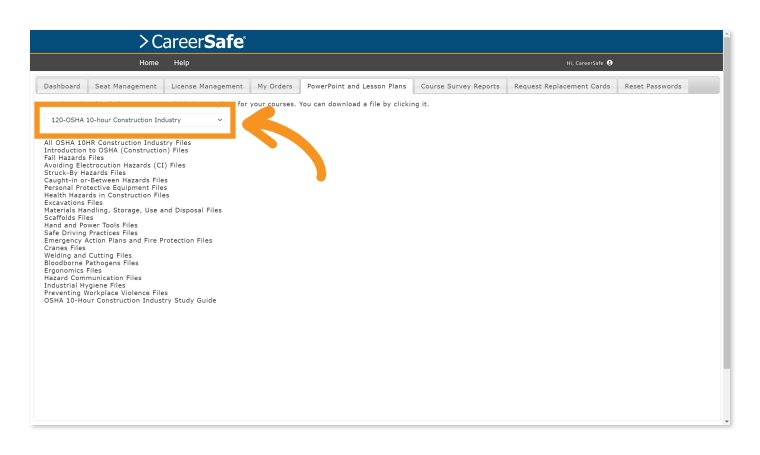Open the Course Survey Reports tab
760x455 pixels.
pos(460,86)
